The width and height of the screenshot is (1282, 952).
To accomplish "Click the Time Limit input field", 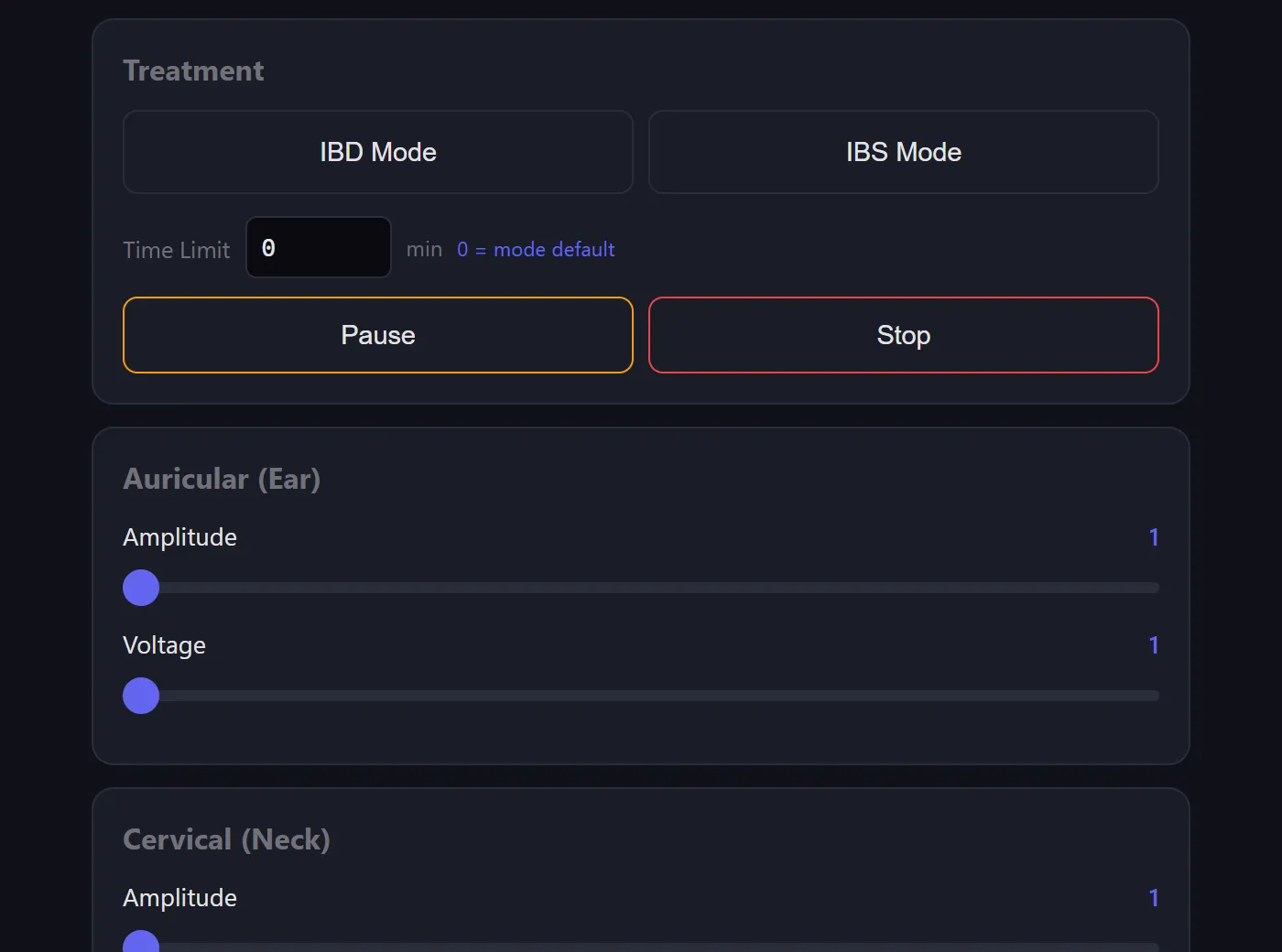I will coord(319,247).
